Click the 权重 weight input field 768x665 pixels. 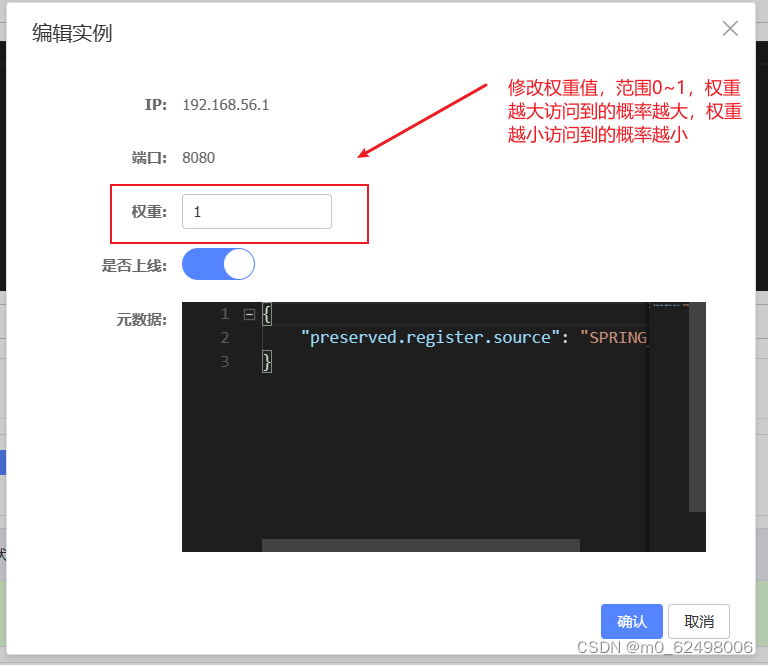(x=257, y=212)
